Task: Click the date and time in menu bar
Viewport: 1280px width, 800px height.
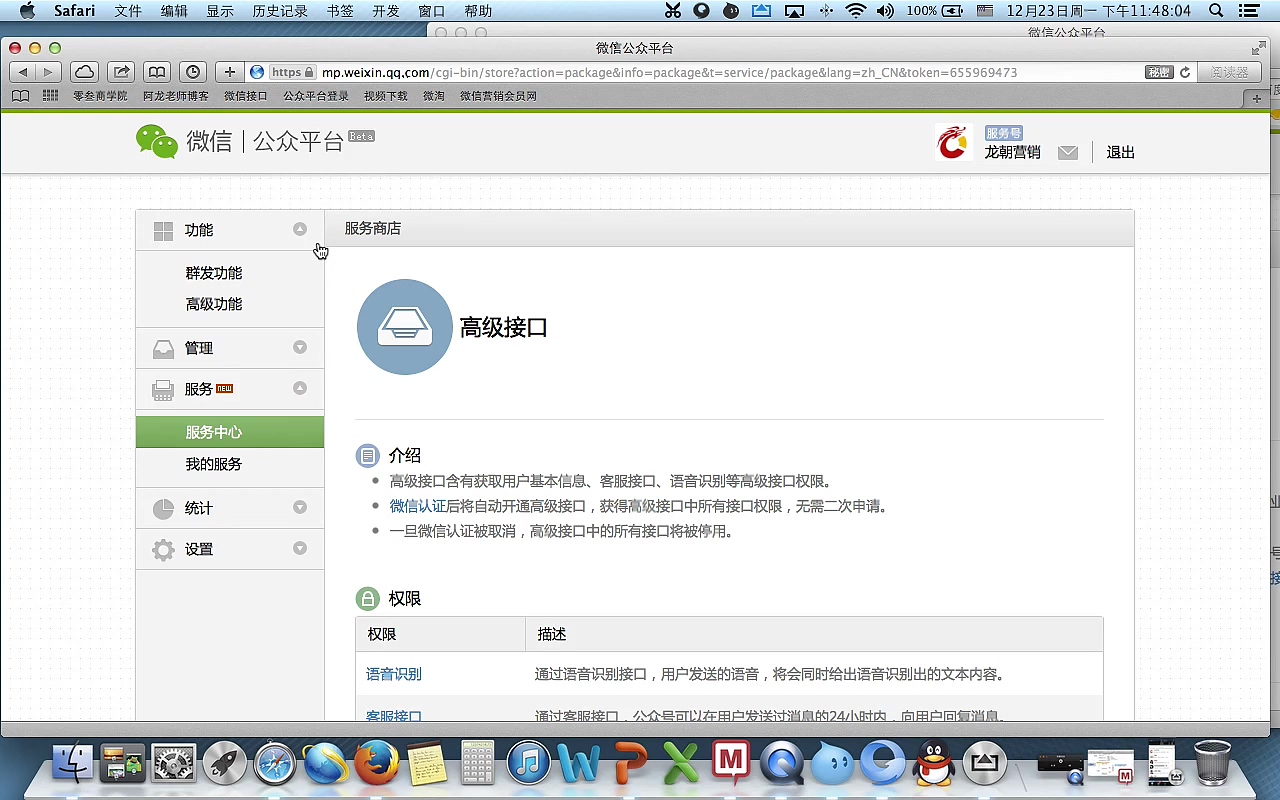Action: [1098, 11]
